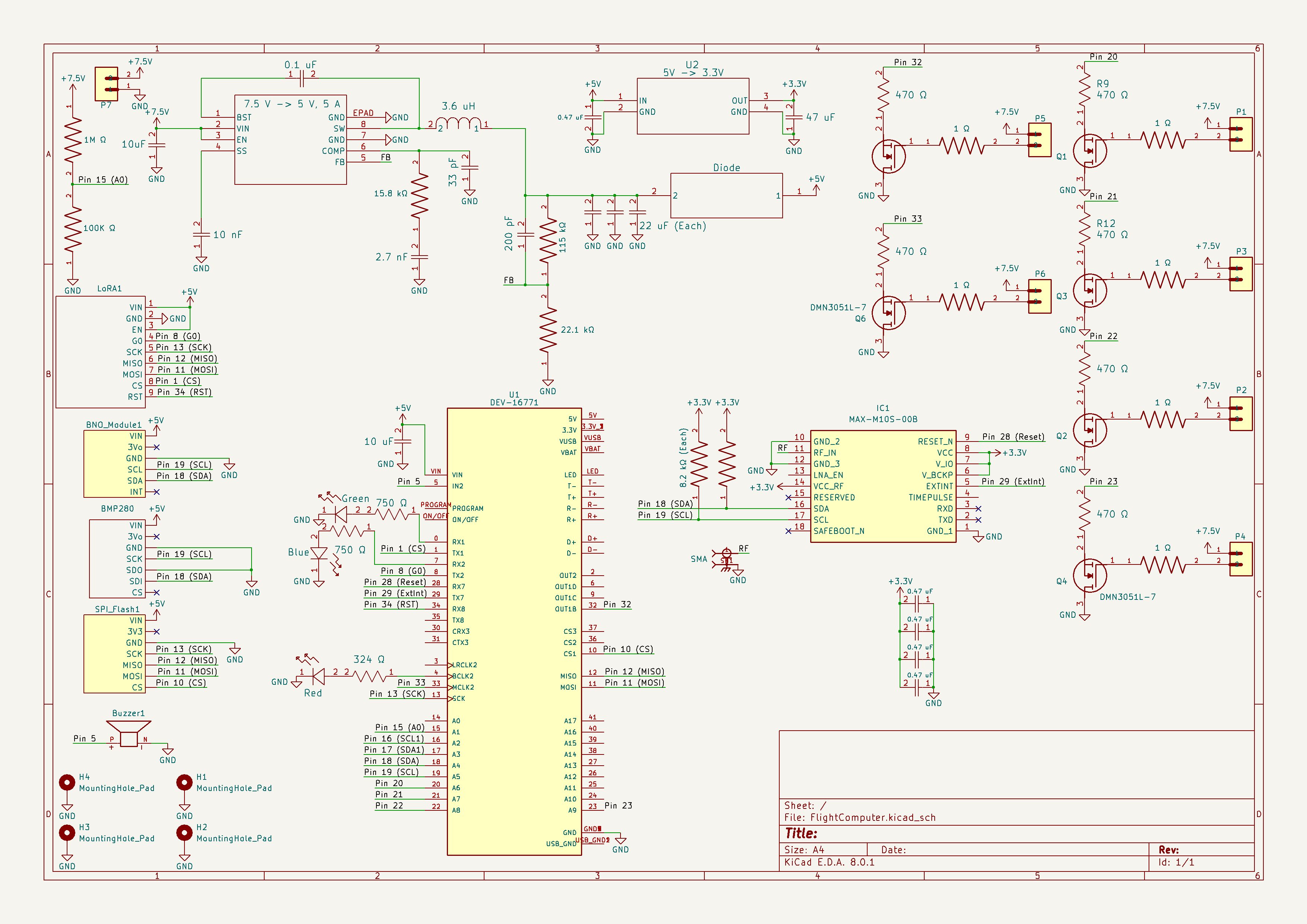Select the Green LED symbol
Image resolution: width=1307 pixels, height=924 pixels.
click(x=340, y=514)
